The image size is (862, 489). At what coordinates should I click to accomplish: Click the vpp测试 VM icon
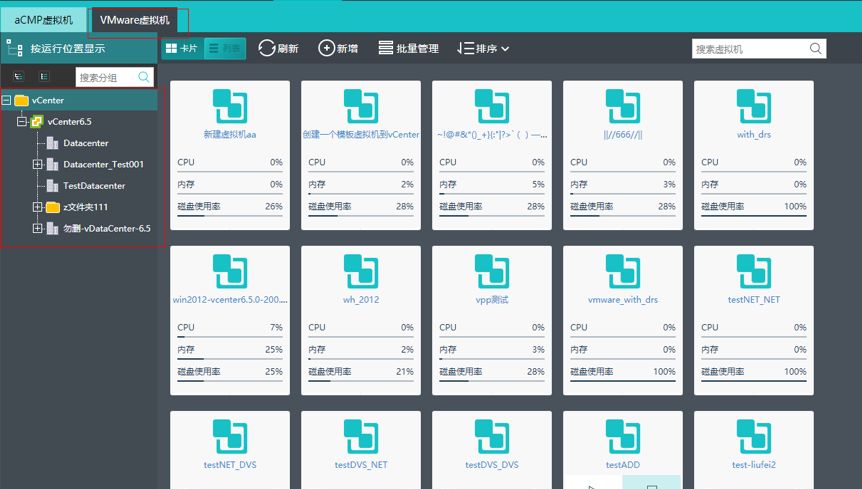[492, 271]
